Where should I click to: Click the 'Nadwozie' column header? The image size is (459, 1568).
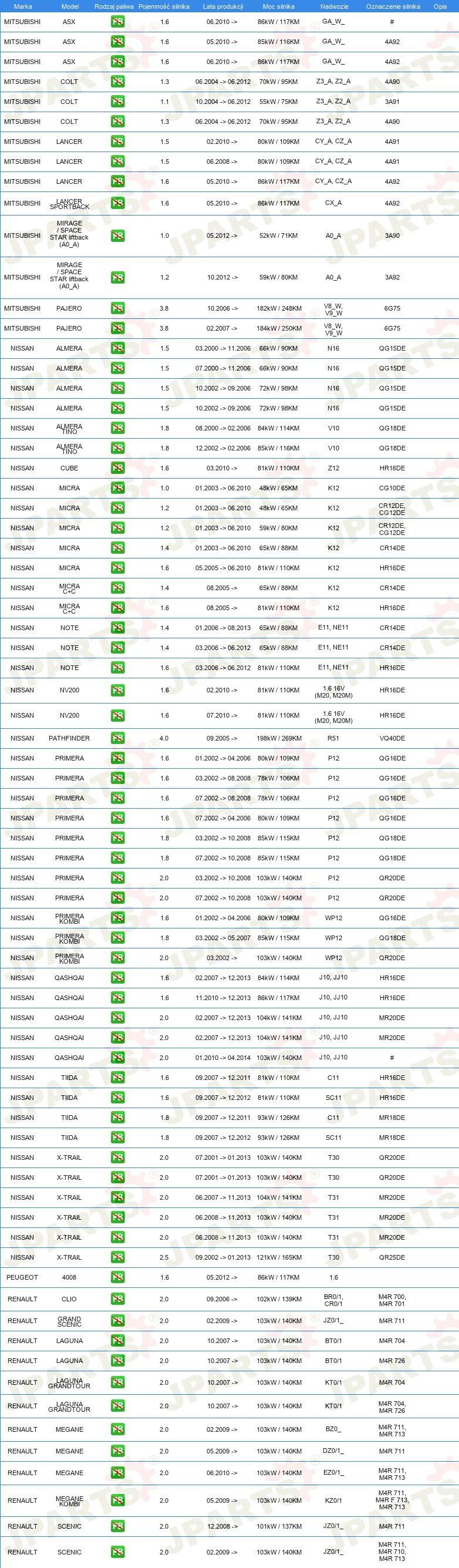pyautogui.click(x=334, y=6)
